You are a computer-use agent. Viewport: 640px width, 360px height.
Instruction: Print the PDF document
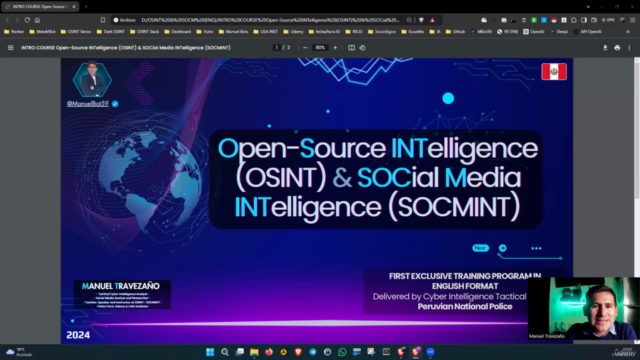617,48
